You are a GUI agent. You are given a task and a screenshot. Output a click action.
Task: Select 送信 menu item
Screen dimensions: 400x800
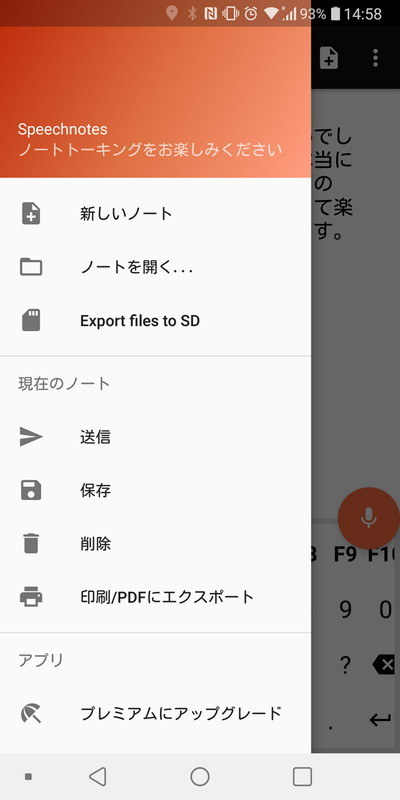(156, 437)
